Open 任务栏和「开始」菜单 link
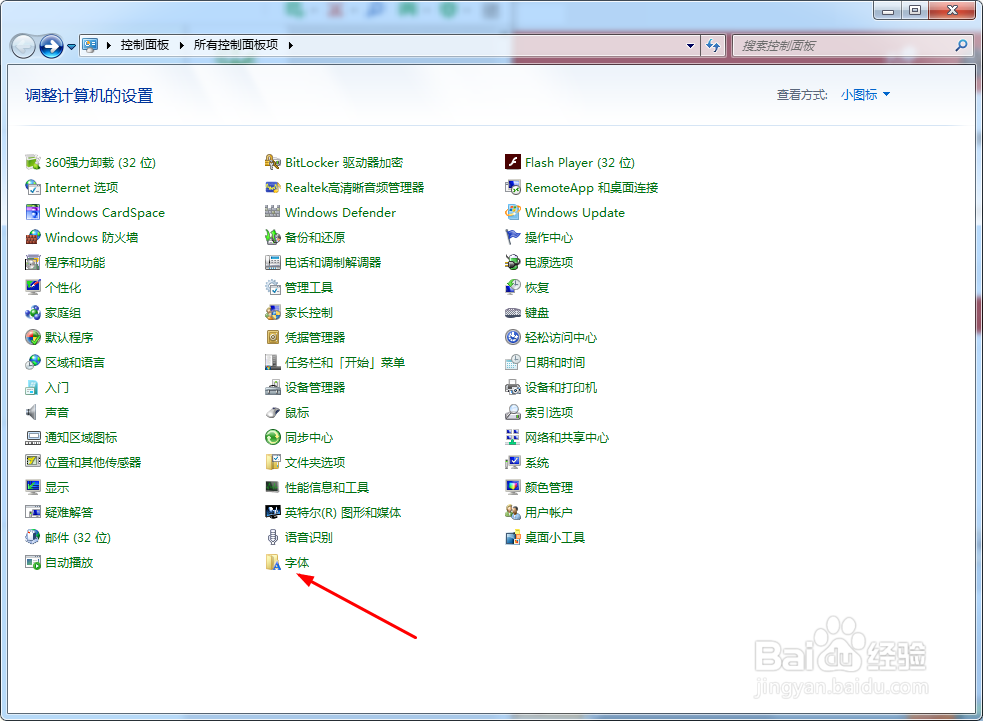Screen dimensions: 983x721 [x=345, y=362]
